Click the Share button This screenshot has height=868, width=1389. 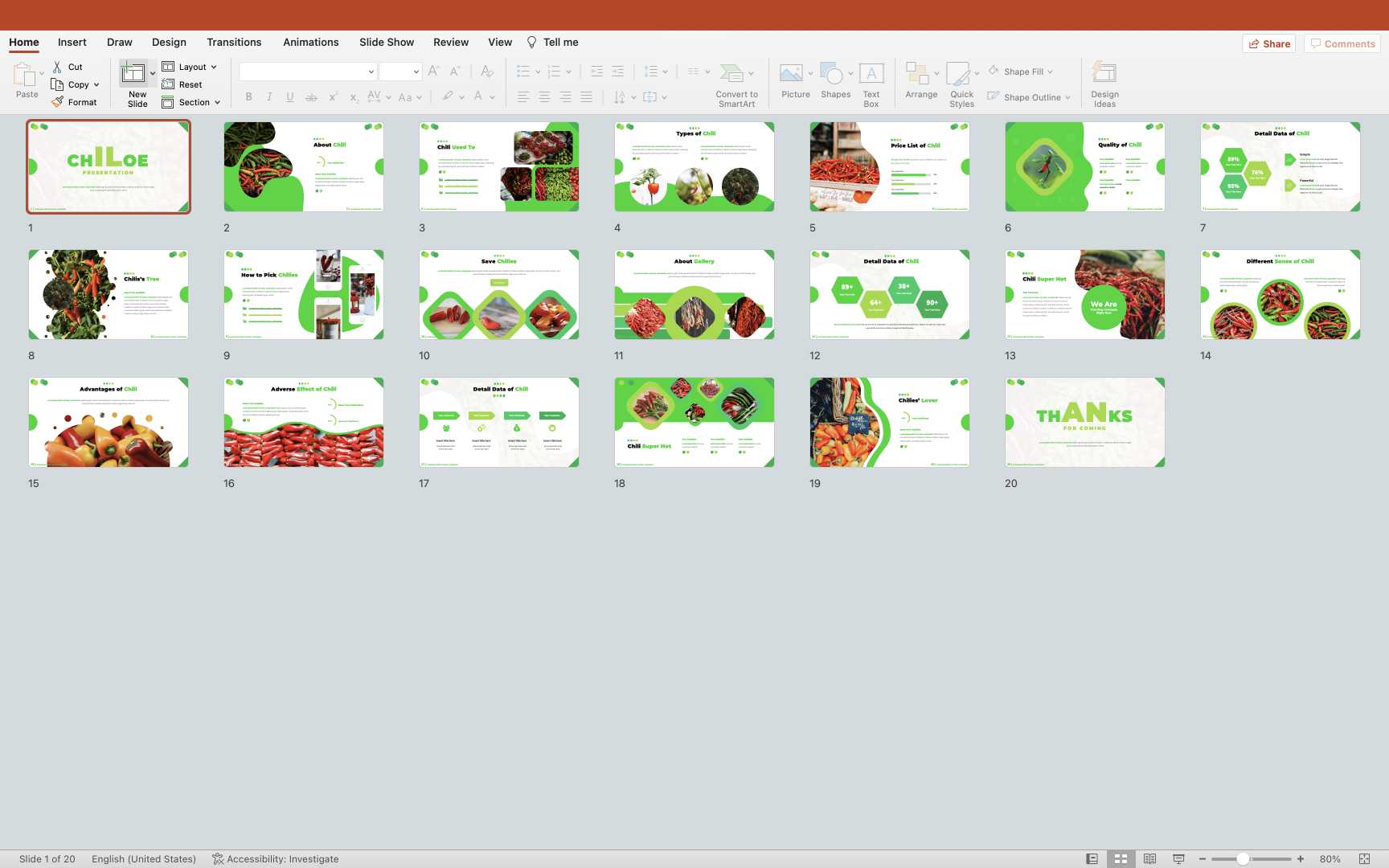tap(1268, 43)
